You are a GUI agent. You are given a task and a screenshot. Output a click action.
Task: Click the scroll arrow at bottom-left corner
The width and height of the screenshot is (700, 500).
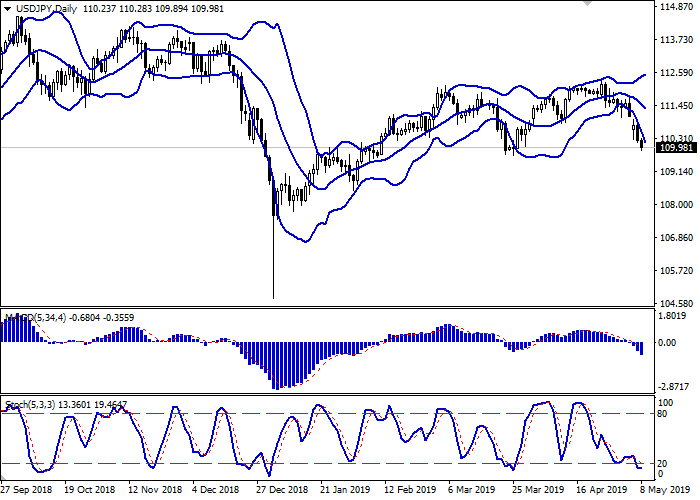[3, 478]
